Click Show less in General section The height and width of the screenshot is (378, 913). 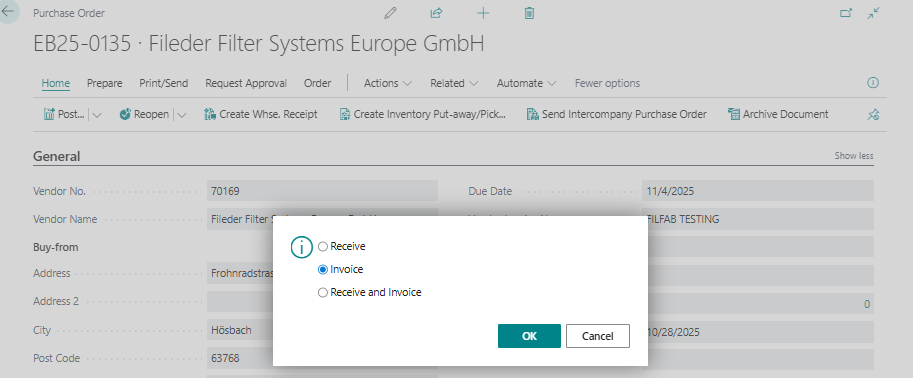point(854,156)
